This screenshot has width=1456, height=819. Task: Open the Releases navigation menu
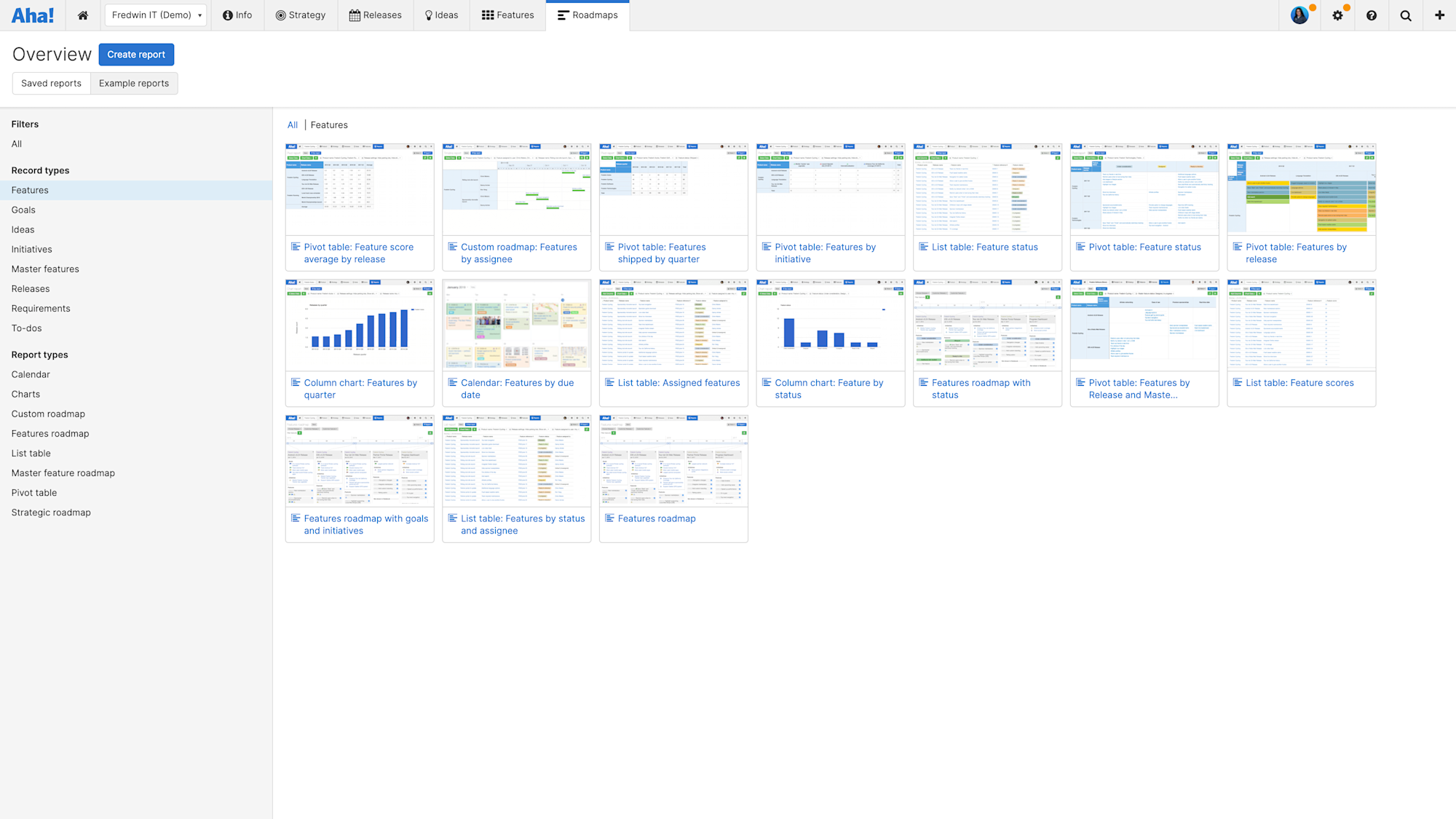[x=376, y=15]
